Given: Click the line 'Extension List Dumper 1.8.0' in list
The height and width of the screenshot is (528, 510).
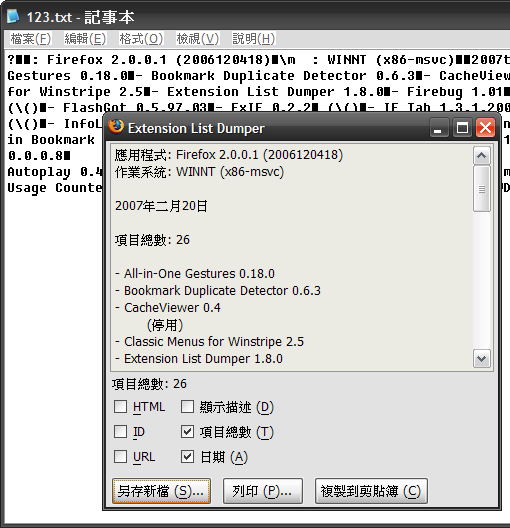Looking at the screenshot, I should click(x=199, y=359).
